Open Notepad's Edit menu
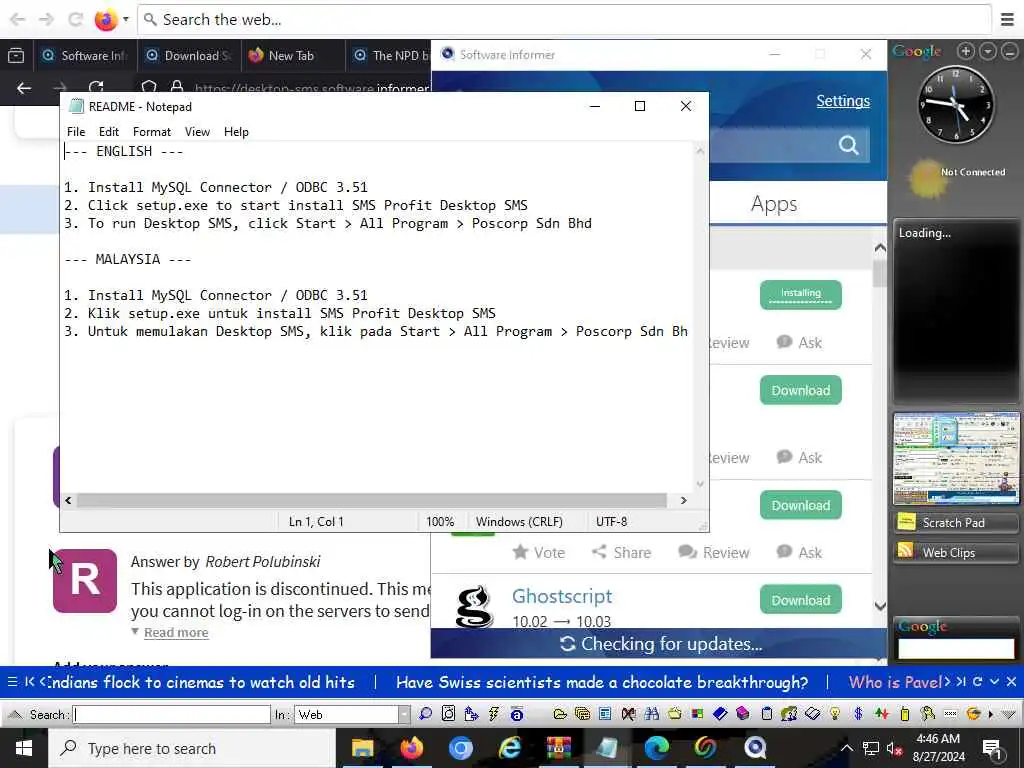Image resolution: width=1024 pixels, height=768 pixels. tap(108, 131)
